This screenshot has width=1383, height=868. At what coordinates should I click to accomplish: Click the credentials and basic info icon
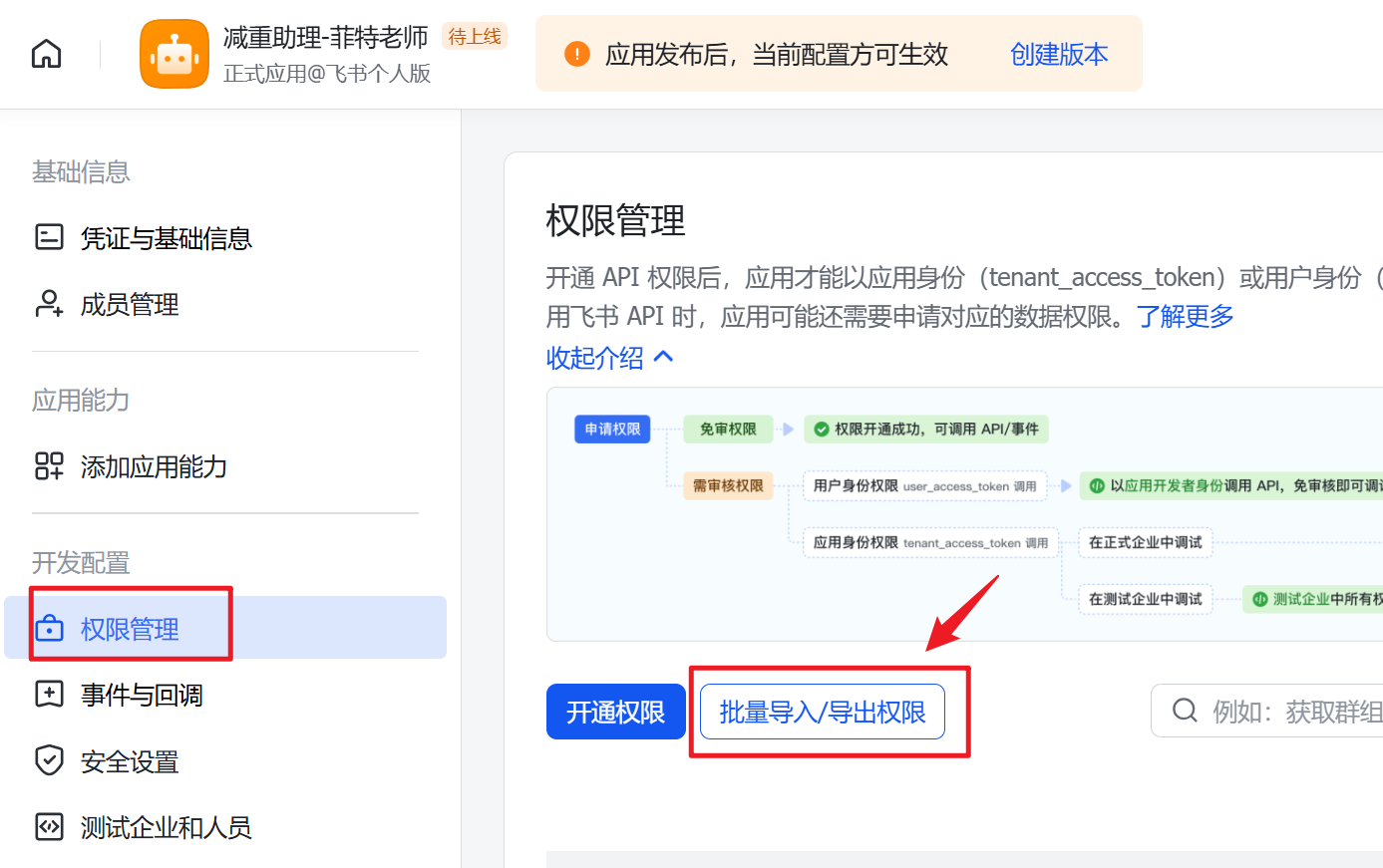(49, 237)
